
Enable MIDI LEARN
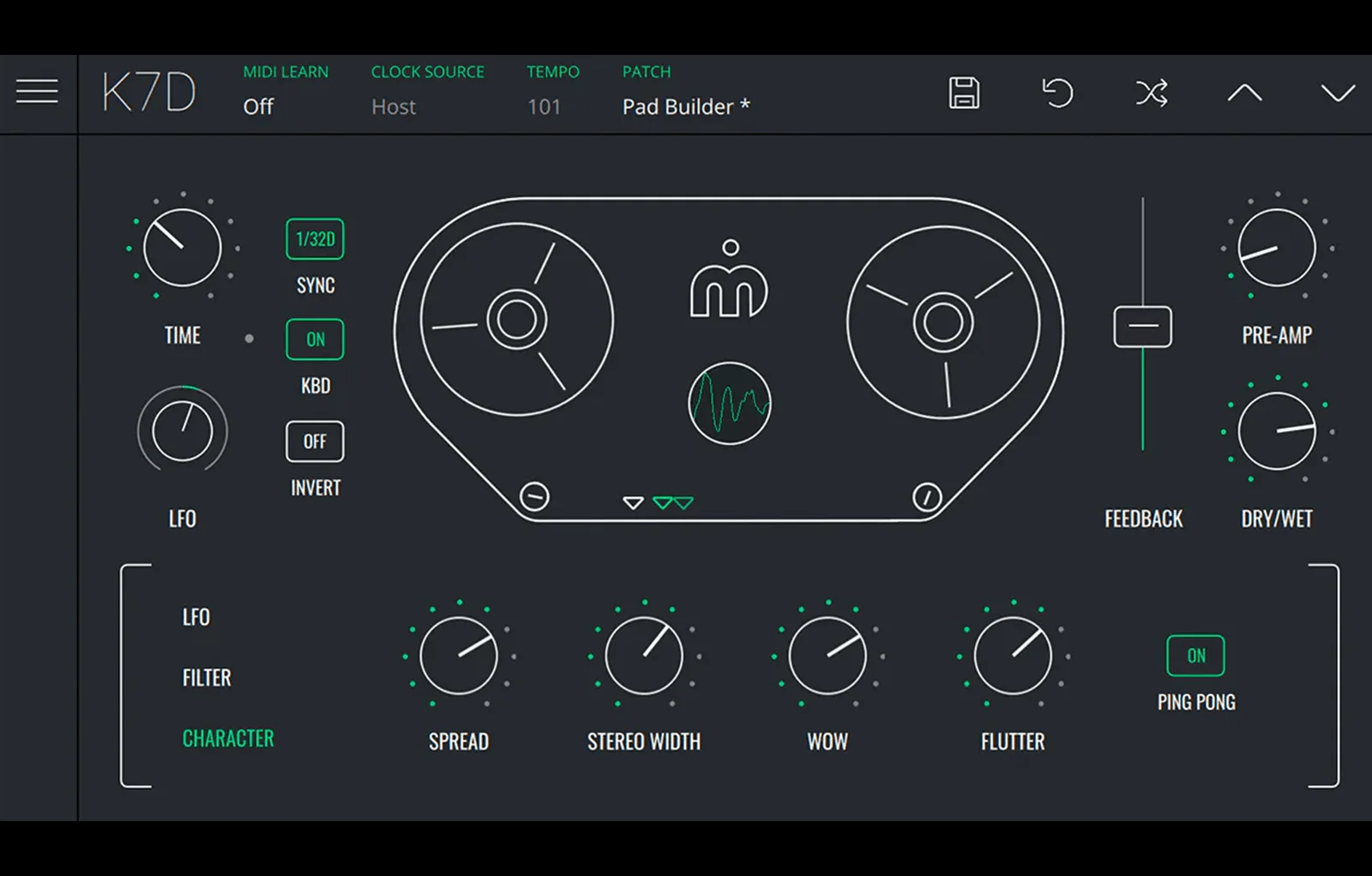[x=258, y=106]
